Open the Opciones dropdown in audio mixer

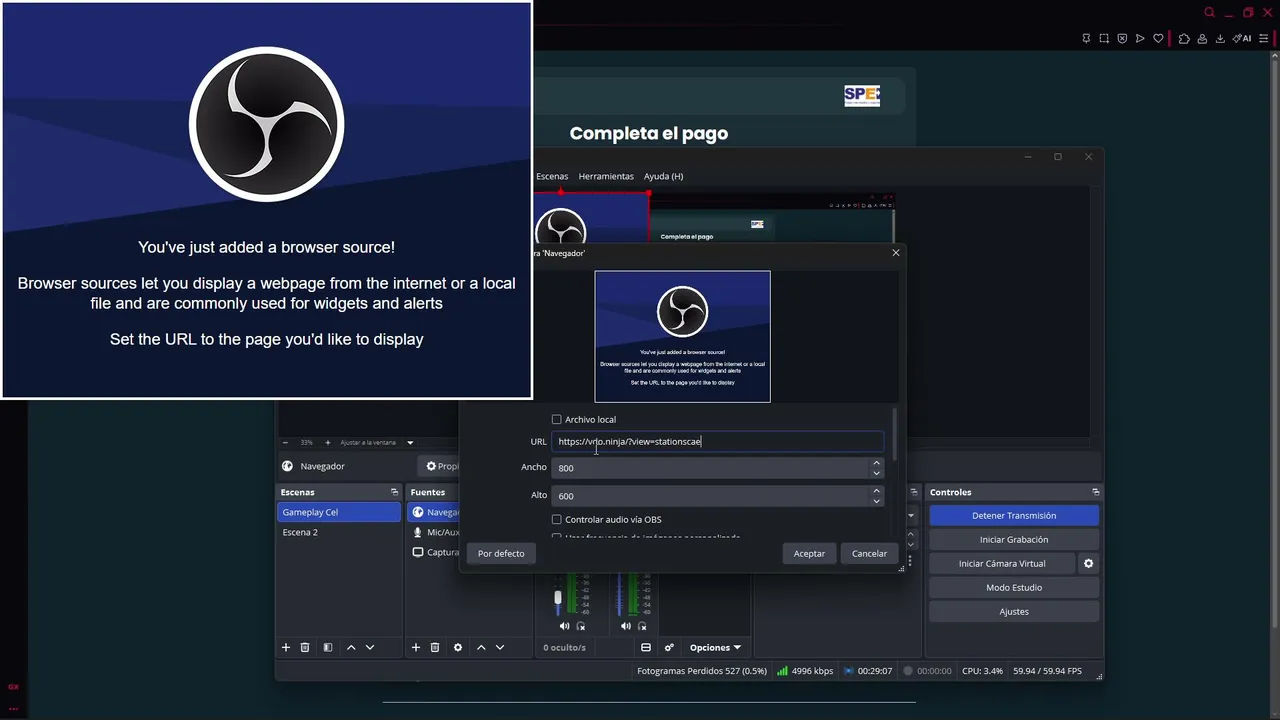716,648
